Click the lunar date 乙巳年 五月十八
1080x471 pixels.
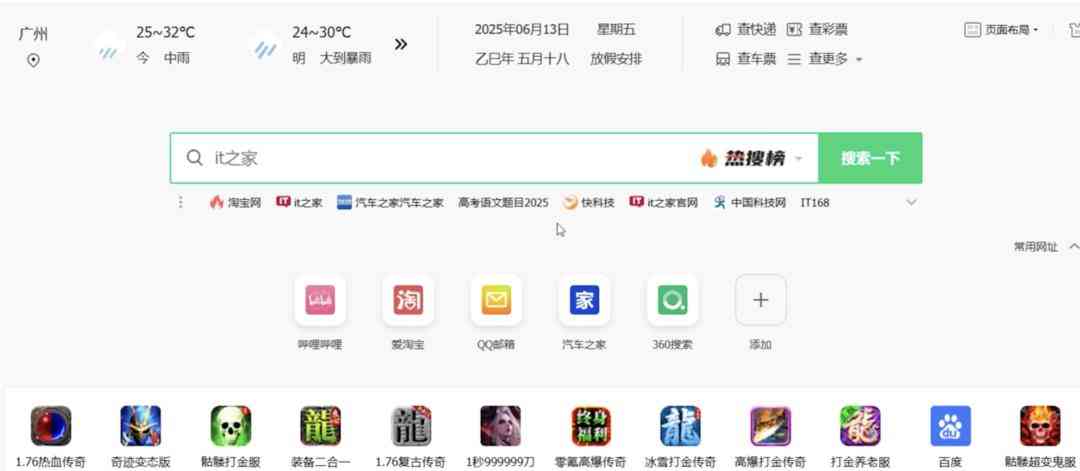pos(521,59)
